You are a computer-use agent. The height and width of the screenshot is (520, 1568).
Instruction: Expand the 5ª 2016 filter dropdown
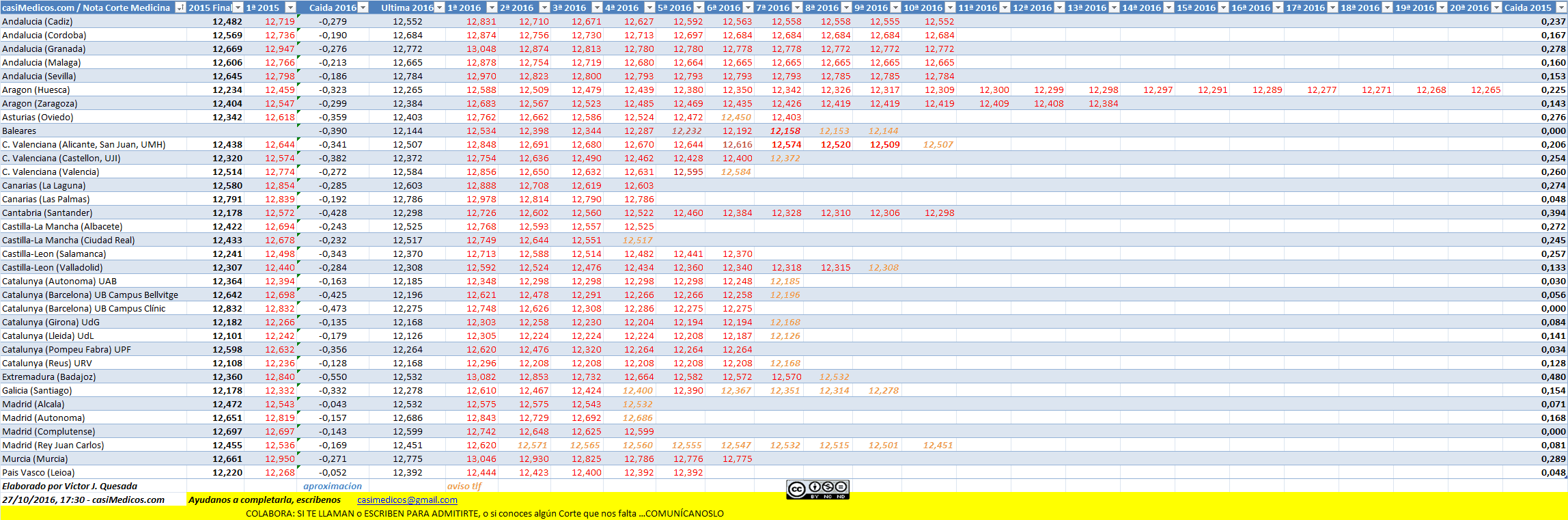coord(699,8)
